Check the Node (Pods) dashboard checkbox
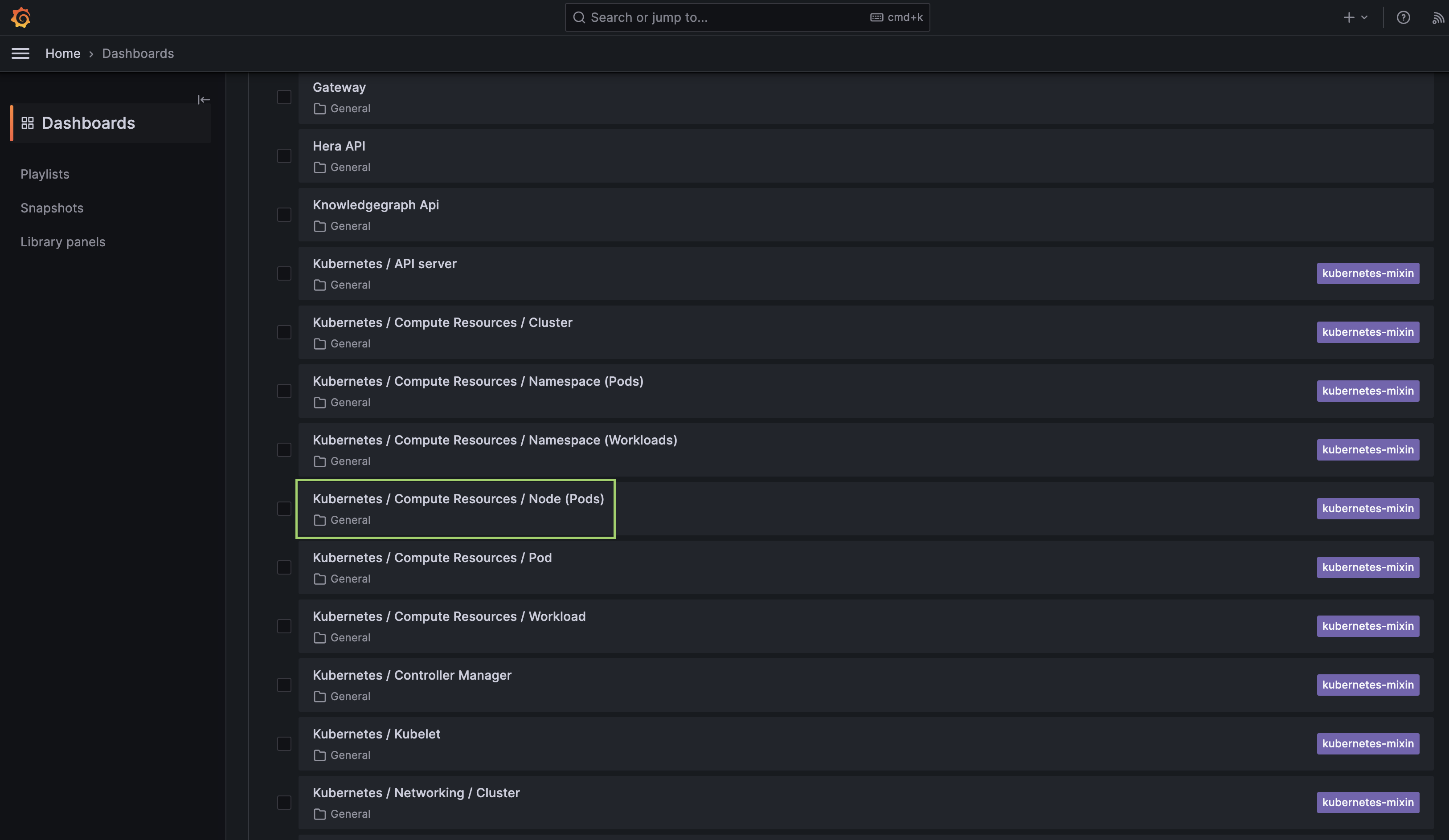This screenshot has width=1449, height=840. [x=284, y=509]
